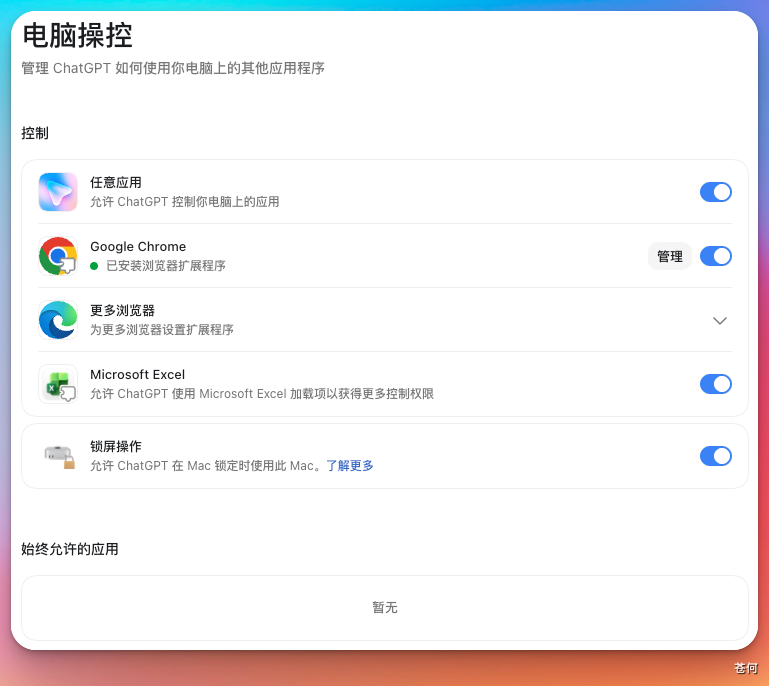Image resolution: width=769 pixels, height=686 pixels.
Task: Turn off the Google Chrome toggle
Action: 716,256
